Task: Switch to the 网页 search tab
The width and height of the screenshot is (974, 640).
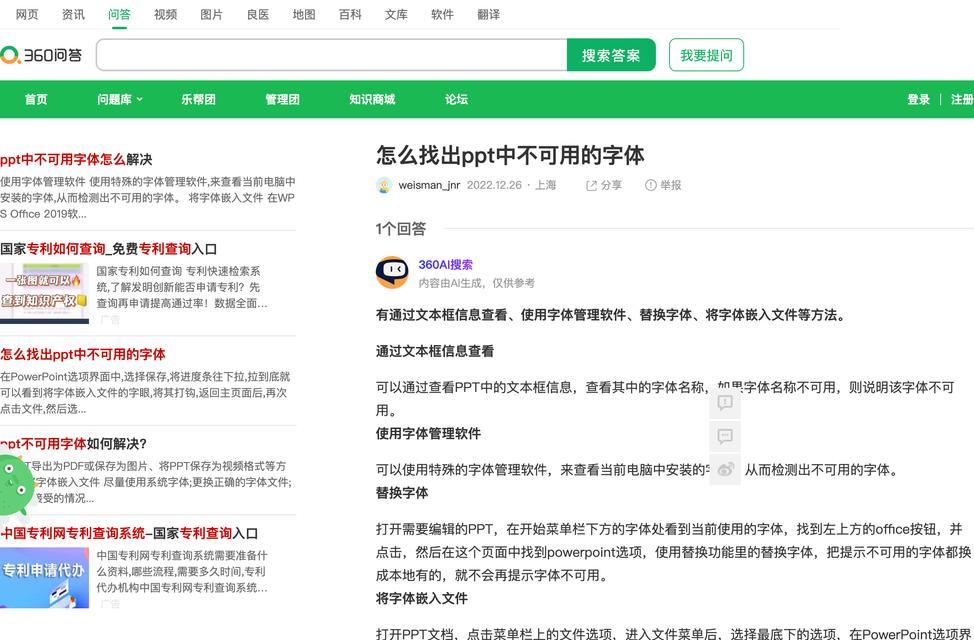Action: [27, 14]
